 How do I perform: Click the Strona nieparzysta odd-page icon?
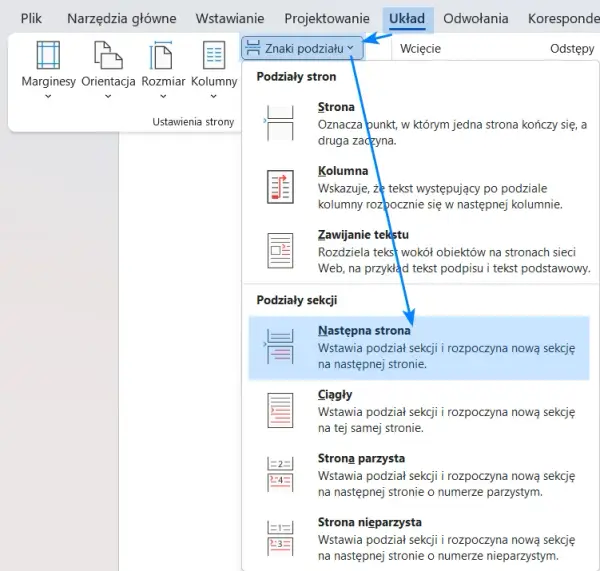click(280, 538)
